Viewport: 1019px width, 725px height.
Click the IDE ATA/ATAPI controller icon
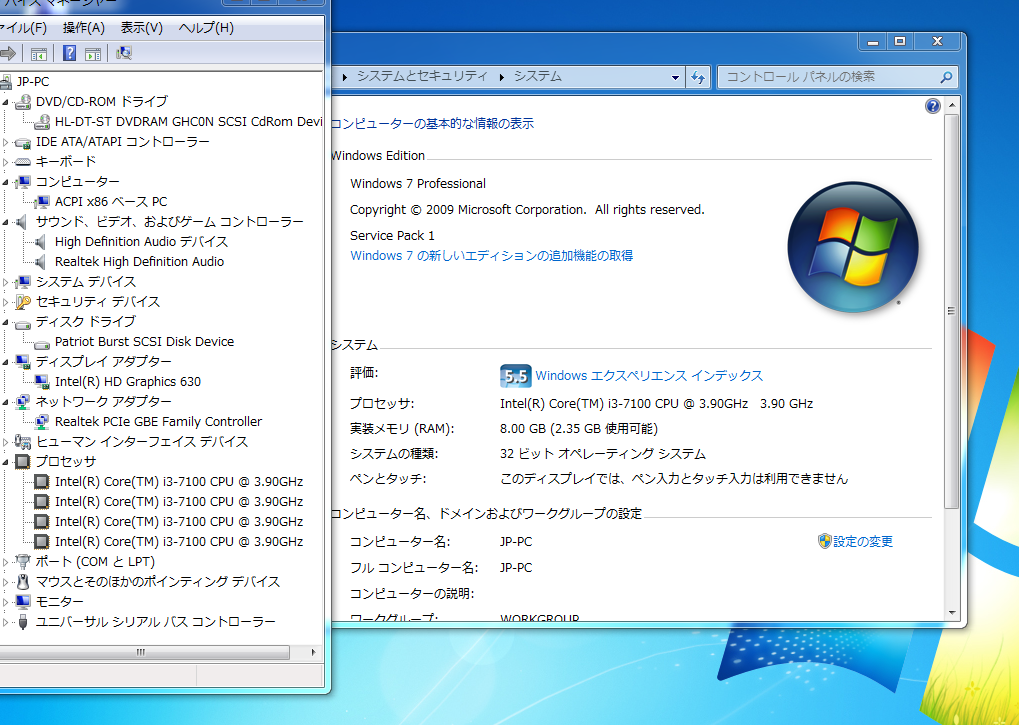pos(23,142)
